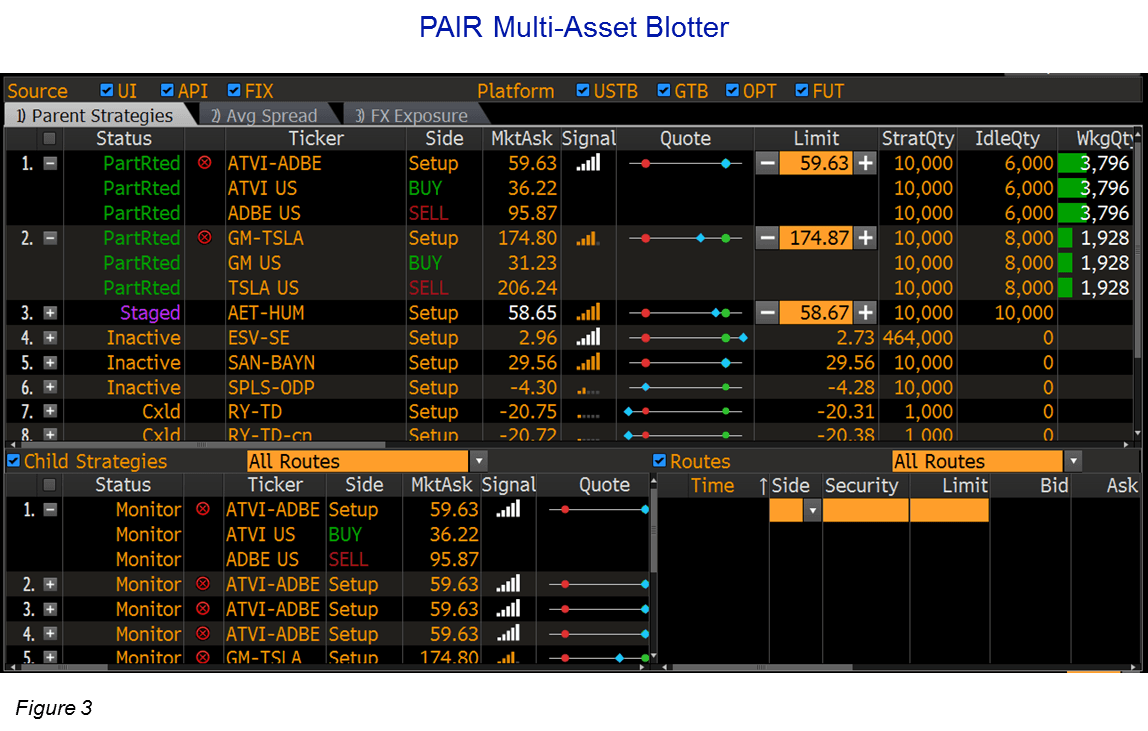Toggle the USTB platform checkbox
1148x731 pixels.
click(583, 90)
